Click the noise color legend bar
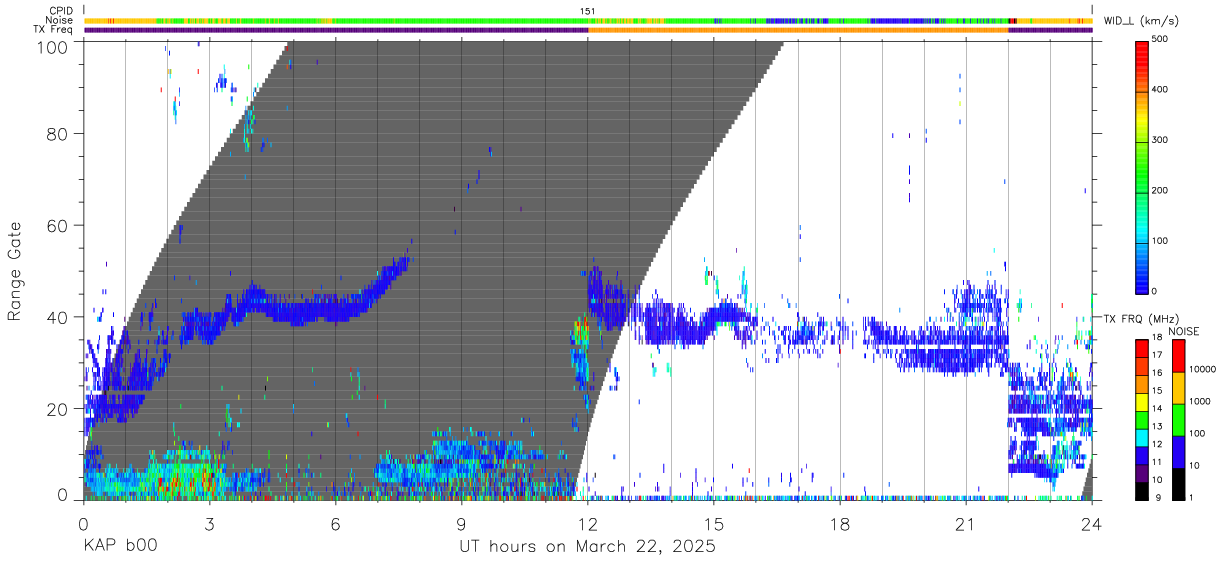This screenshot has height=567, width=1228. pyautogui.click(x=1178, y=419)
